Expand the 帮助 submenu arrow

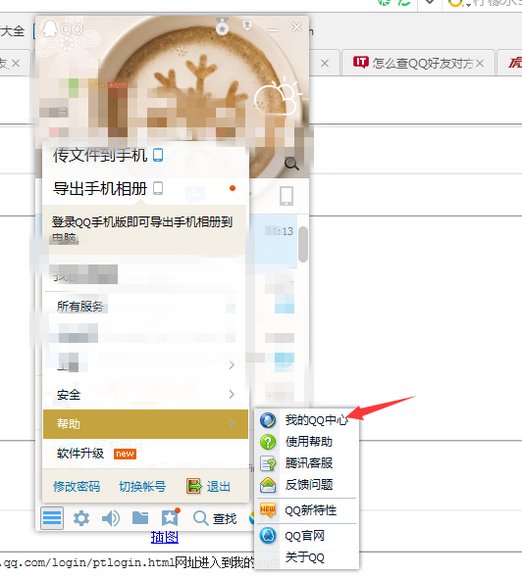pyautogui.click(x=231, y=424)
